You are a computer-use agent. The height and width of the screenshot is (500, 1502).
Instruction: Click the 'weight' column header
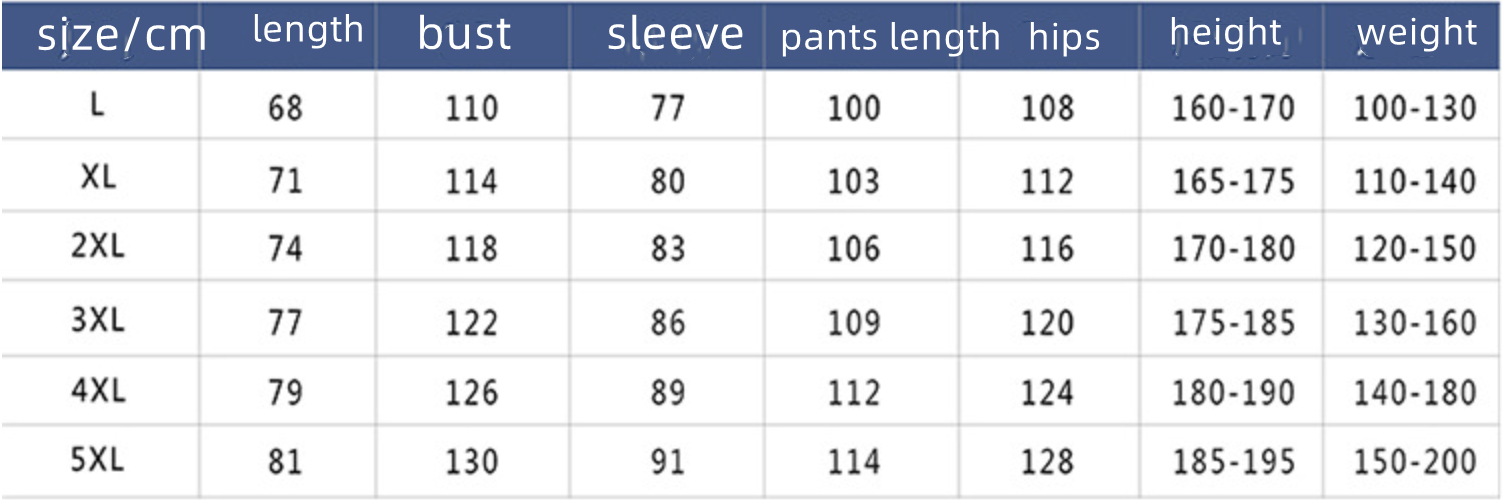1416,33
